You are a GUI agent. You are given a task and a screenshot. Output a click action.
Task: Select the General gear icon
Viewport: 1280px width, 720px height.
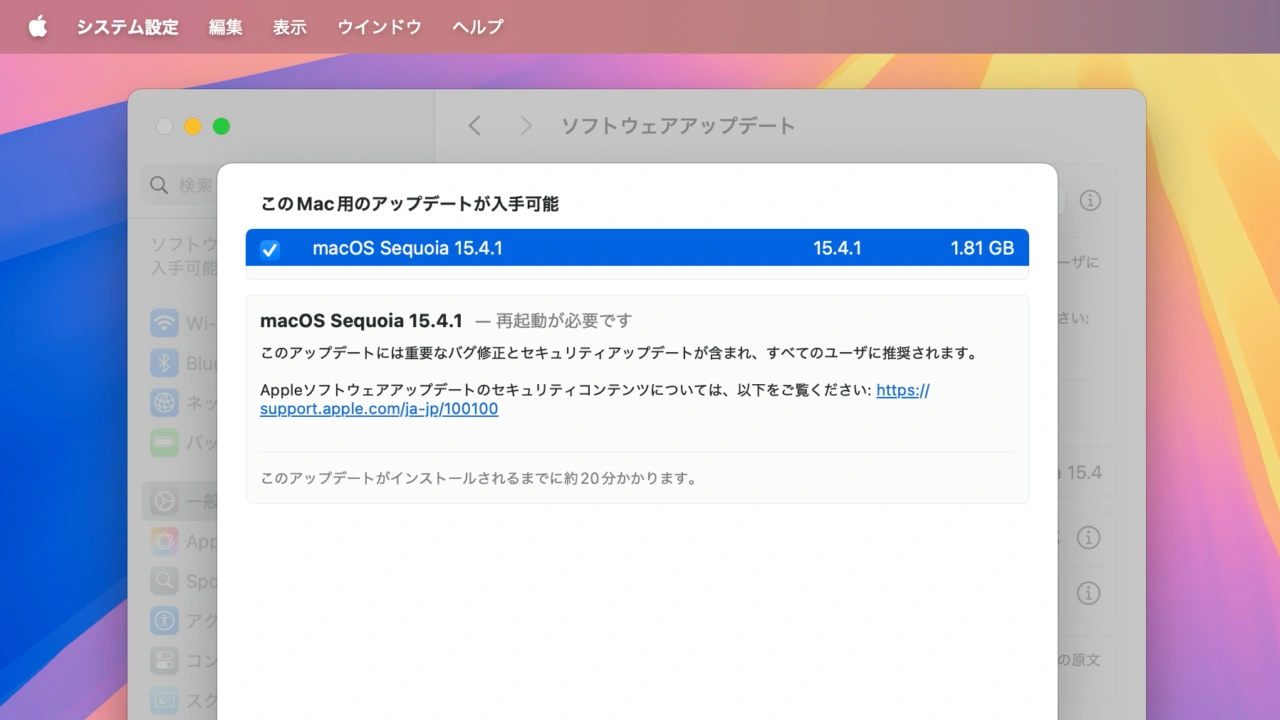pos(164,501)
